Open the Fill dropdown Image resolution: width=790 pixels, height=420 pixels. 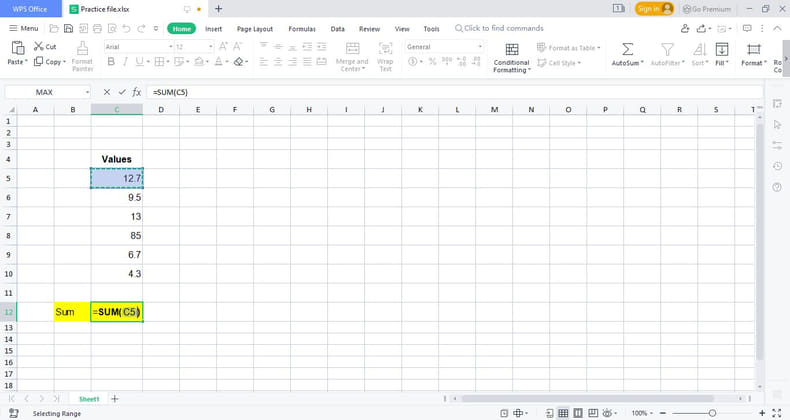tap(722, 54)
